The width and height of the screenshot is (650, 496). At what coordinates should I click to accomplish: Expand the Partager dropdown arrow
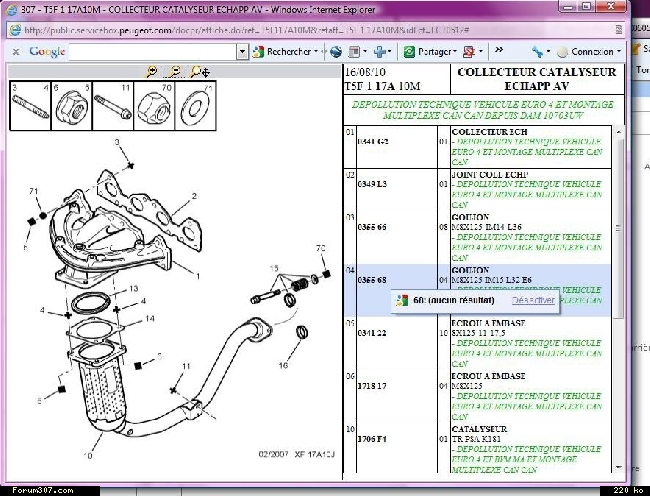tap(455, 51)
